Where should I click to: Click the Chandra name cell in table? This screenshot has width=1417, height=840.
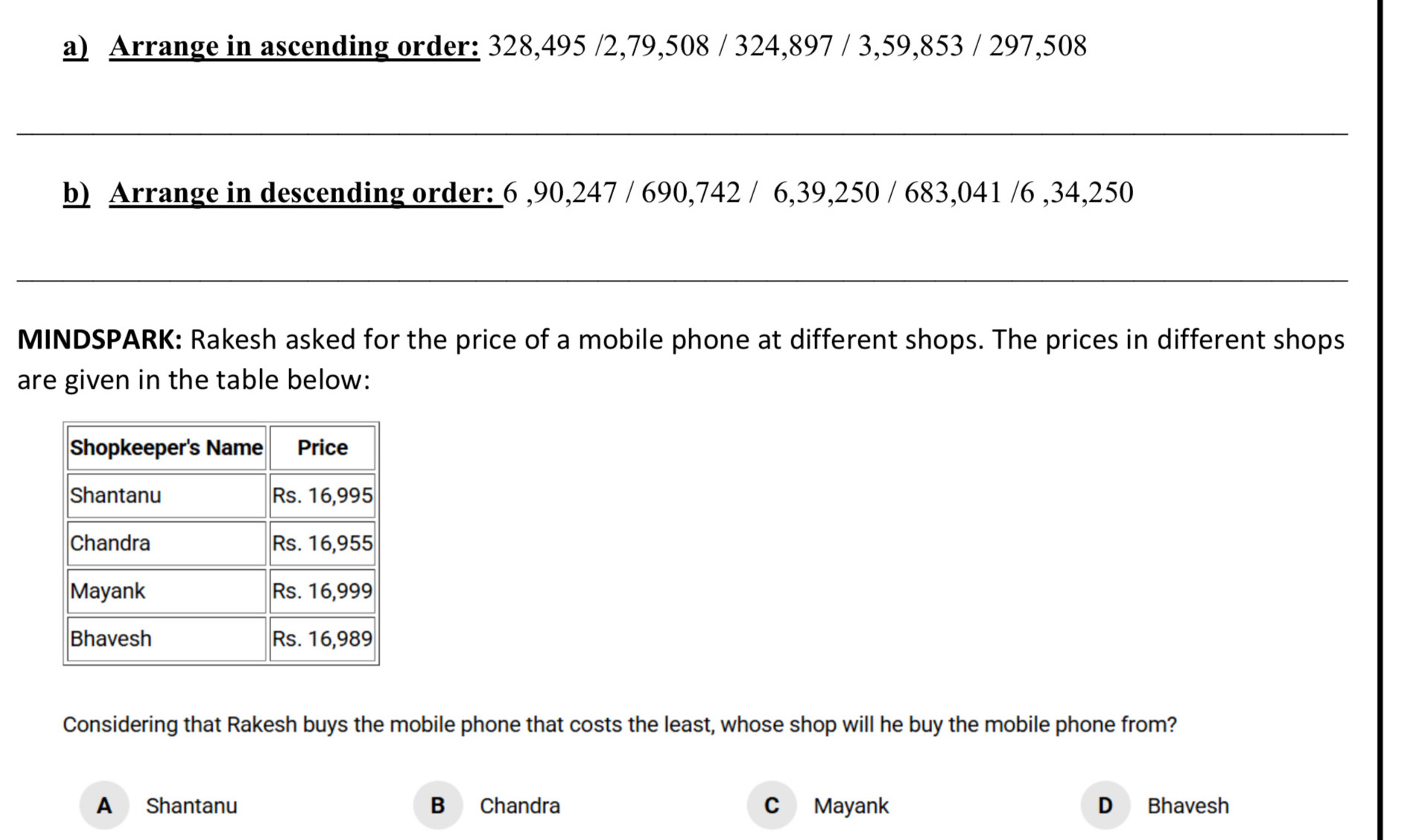(166, 543)
